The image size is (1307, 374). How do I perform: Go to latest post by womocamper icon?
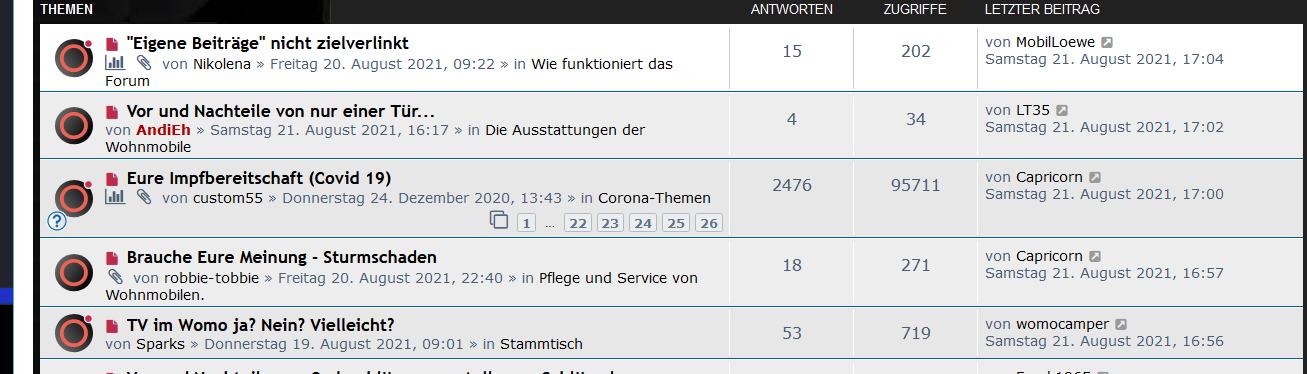[1121, 325]
